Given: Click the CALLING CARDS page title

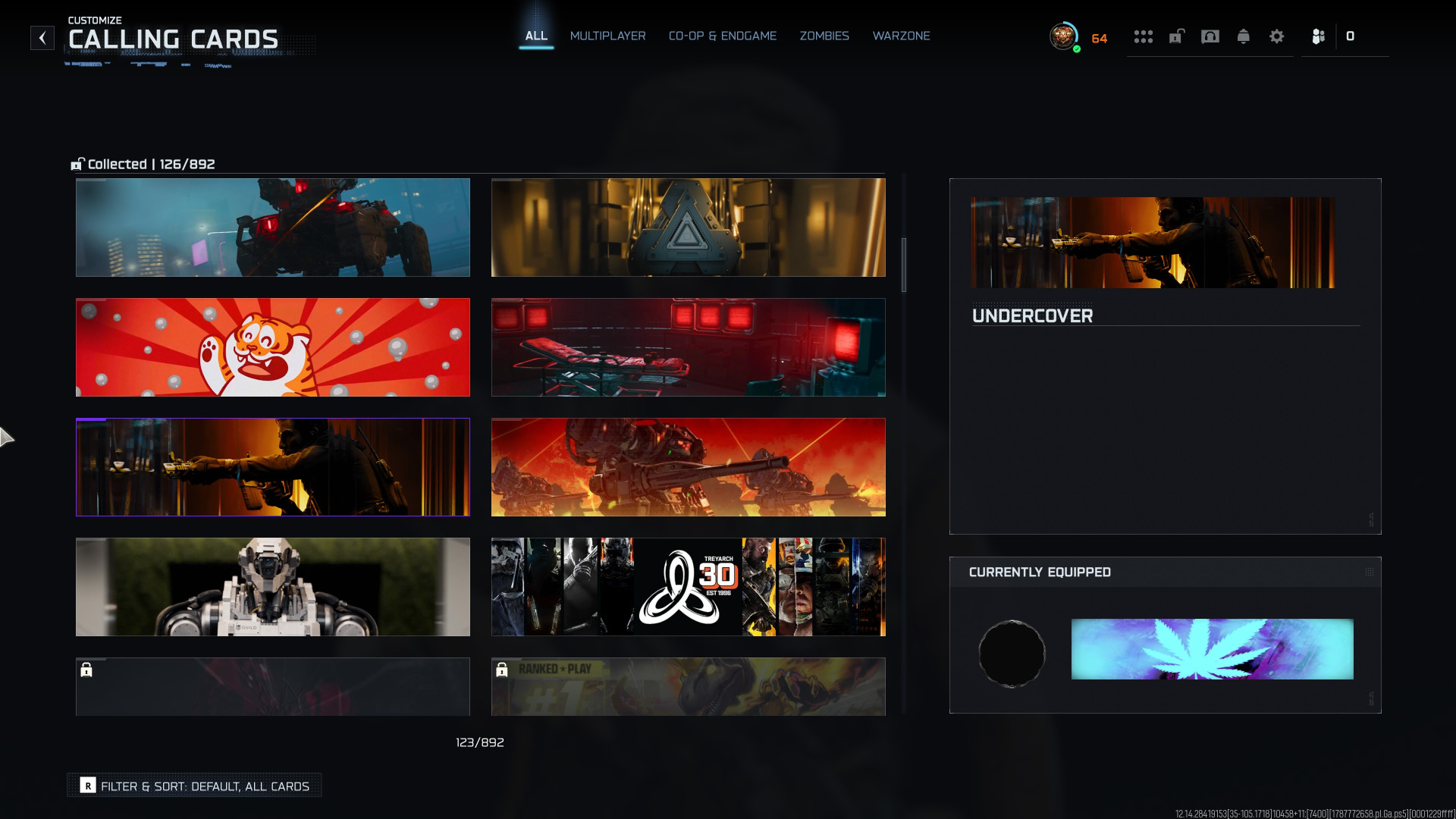Looking at the screenshot, I should (x=174, y=39).
